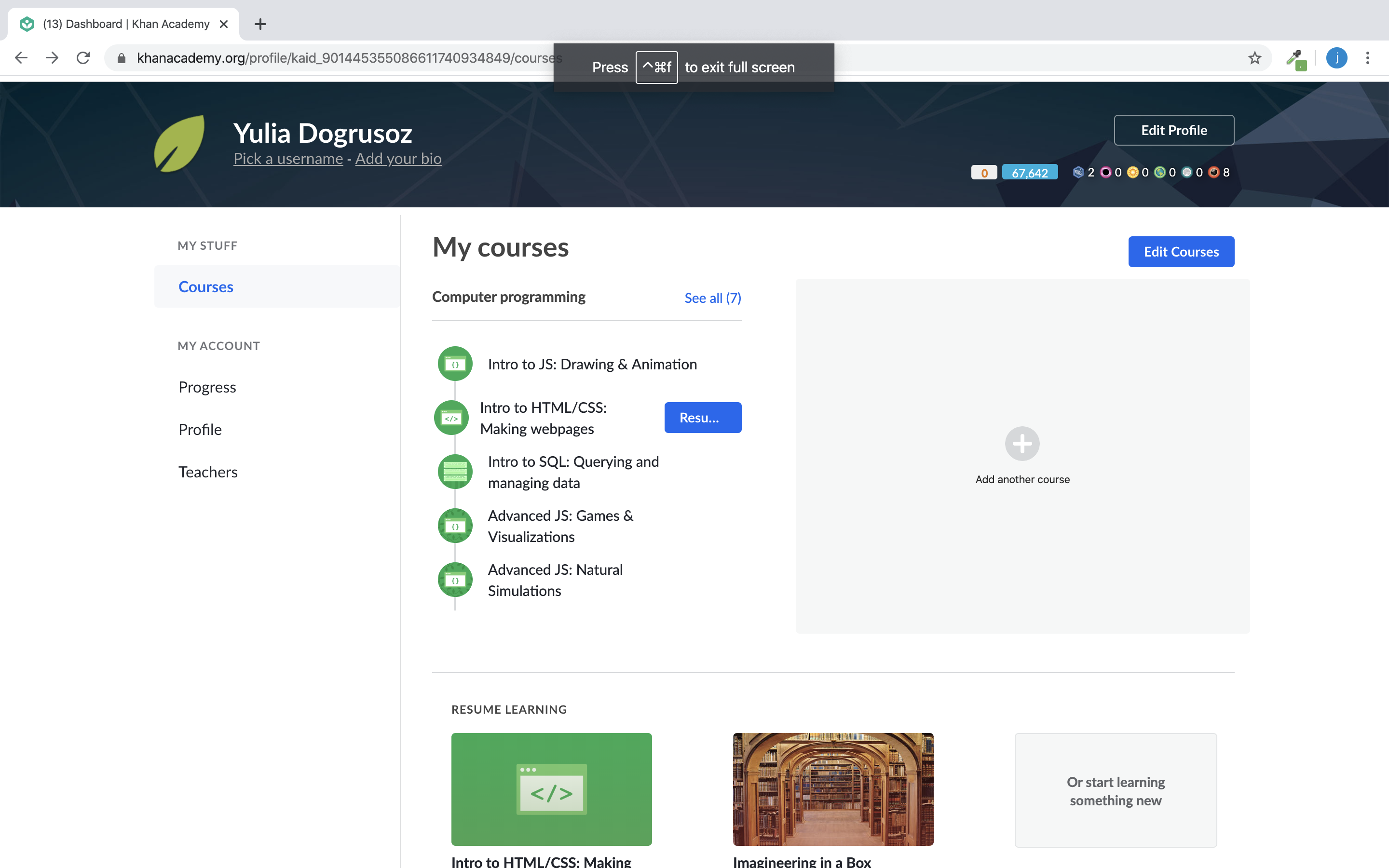Click the Advanced JS Games course icon
Viewport: 1389px width, 868px height.
point(455,526)
